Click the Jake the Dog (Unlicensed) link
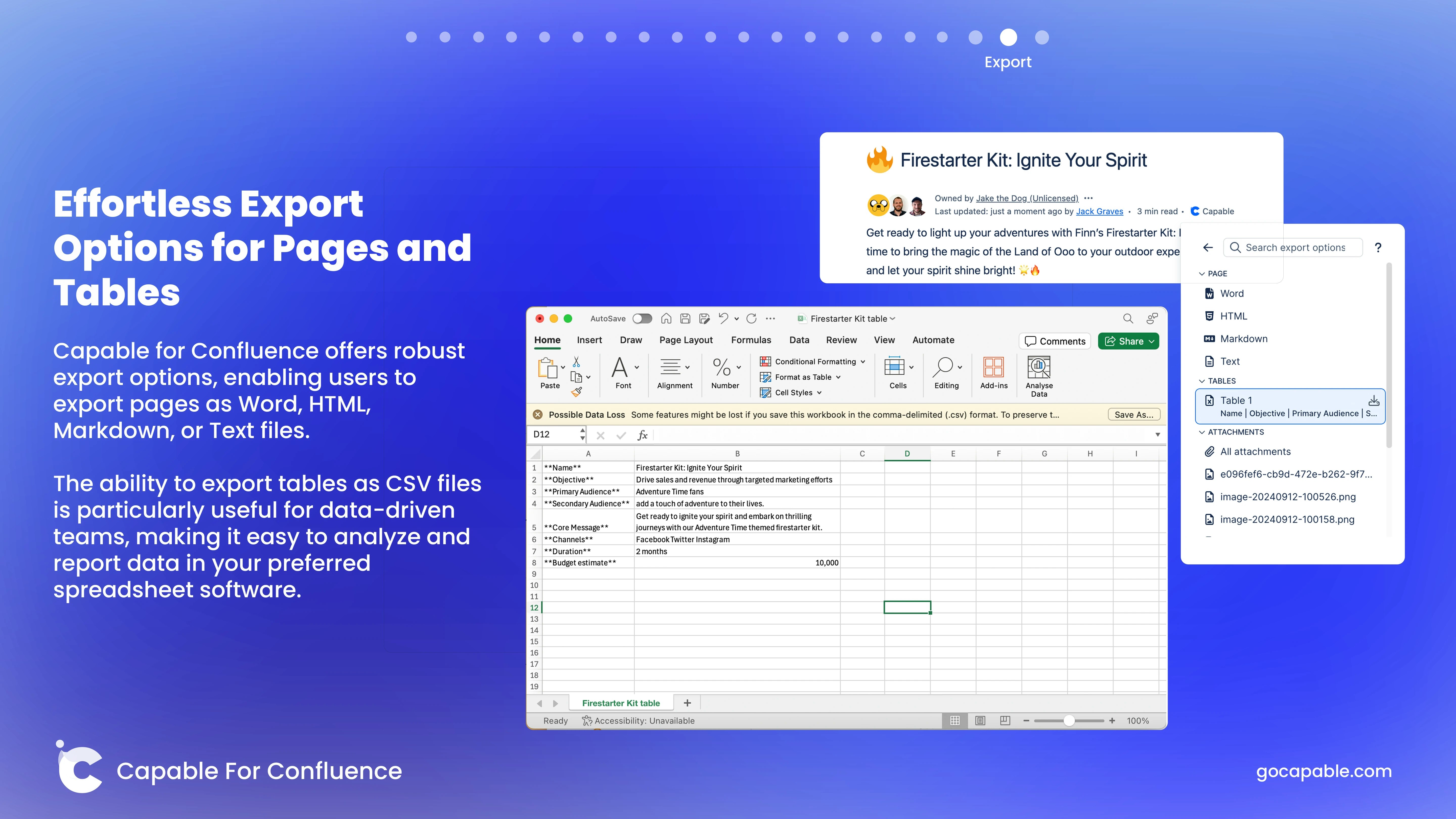This screenshot has height=819, width=1456. point(1027,198)
